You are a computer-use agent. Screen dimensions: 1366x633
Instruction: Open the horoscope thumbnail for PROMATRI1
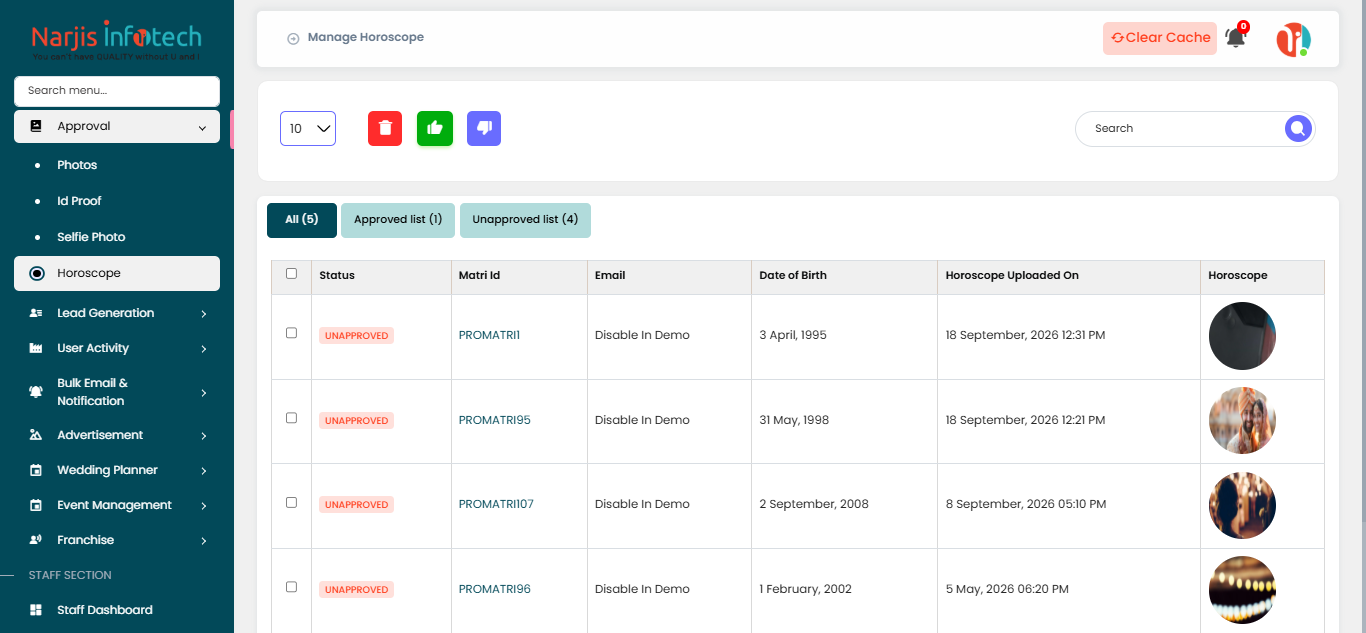point(1242,336)
